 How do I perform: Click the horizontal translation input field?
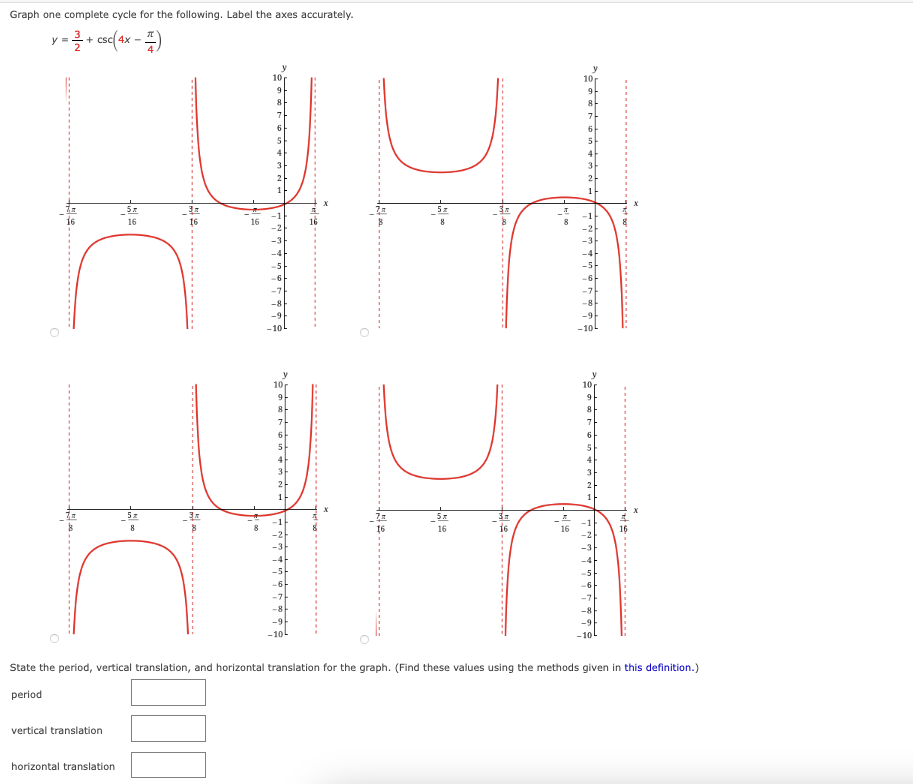click(x=167, y=765)
